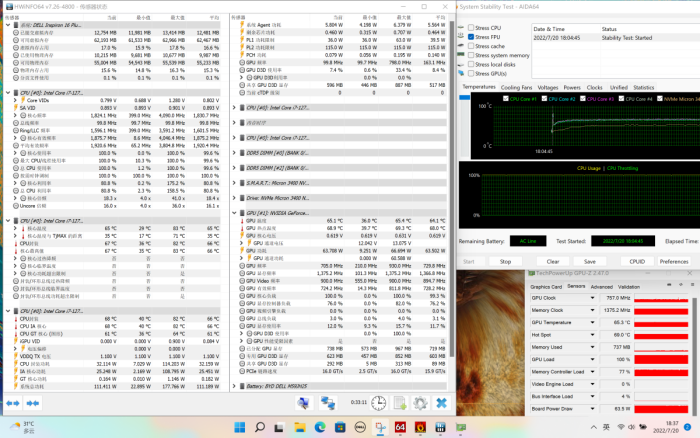Viewport: 700px width, 438px height.
Task: Uncheck the Stress FPU checkbox
Action: (x=471, y=37)
